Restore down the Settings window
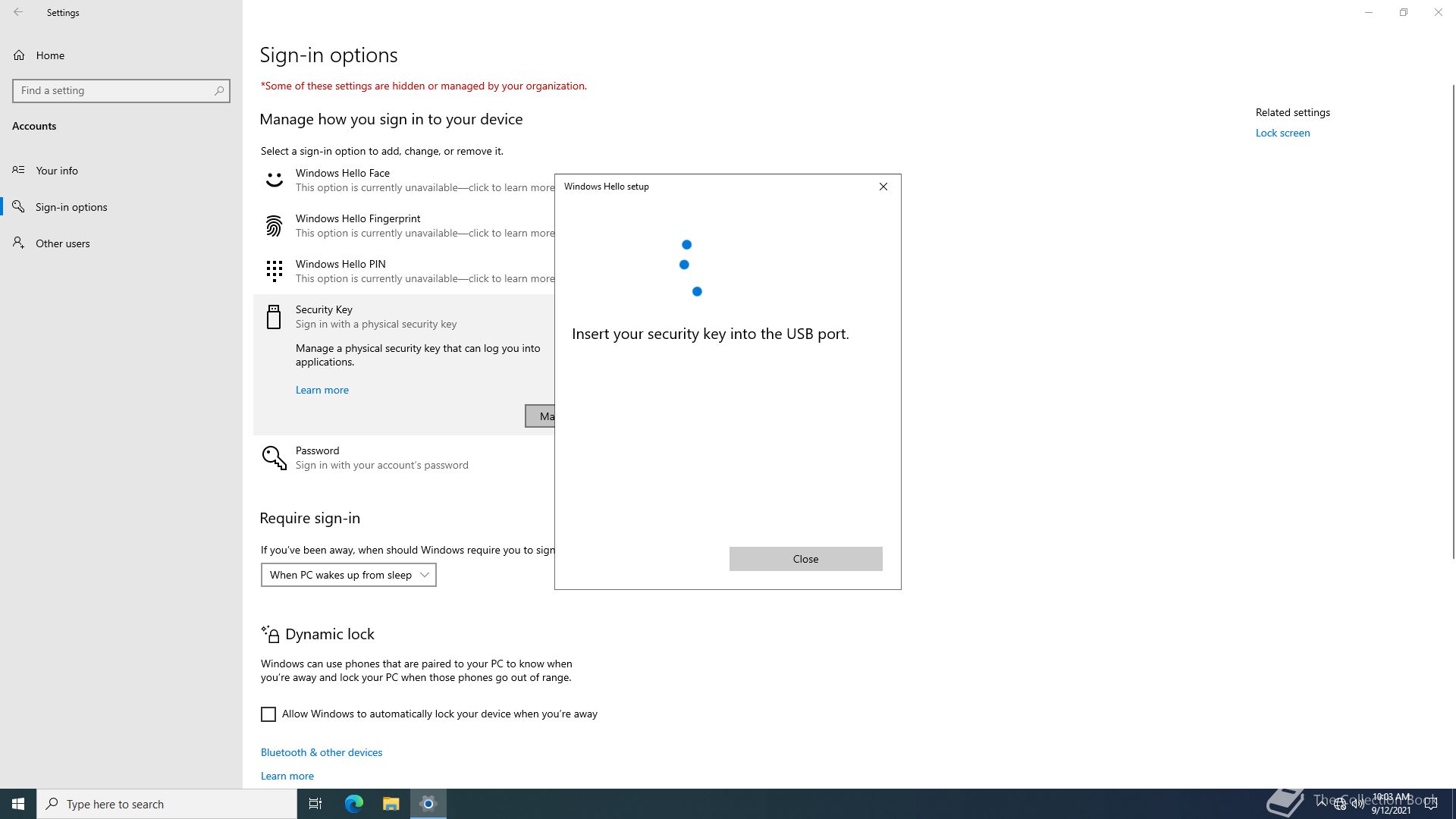The height and width of the screenshot is (819, 1456). pyautogui.click(x=1404, y=12)
